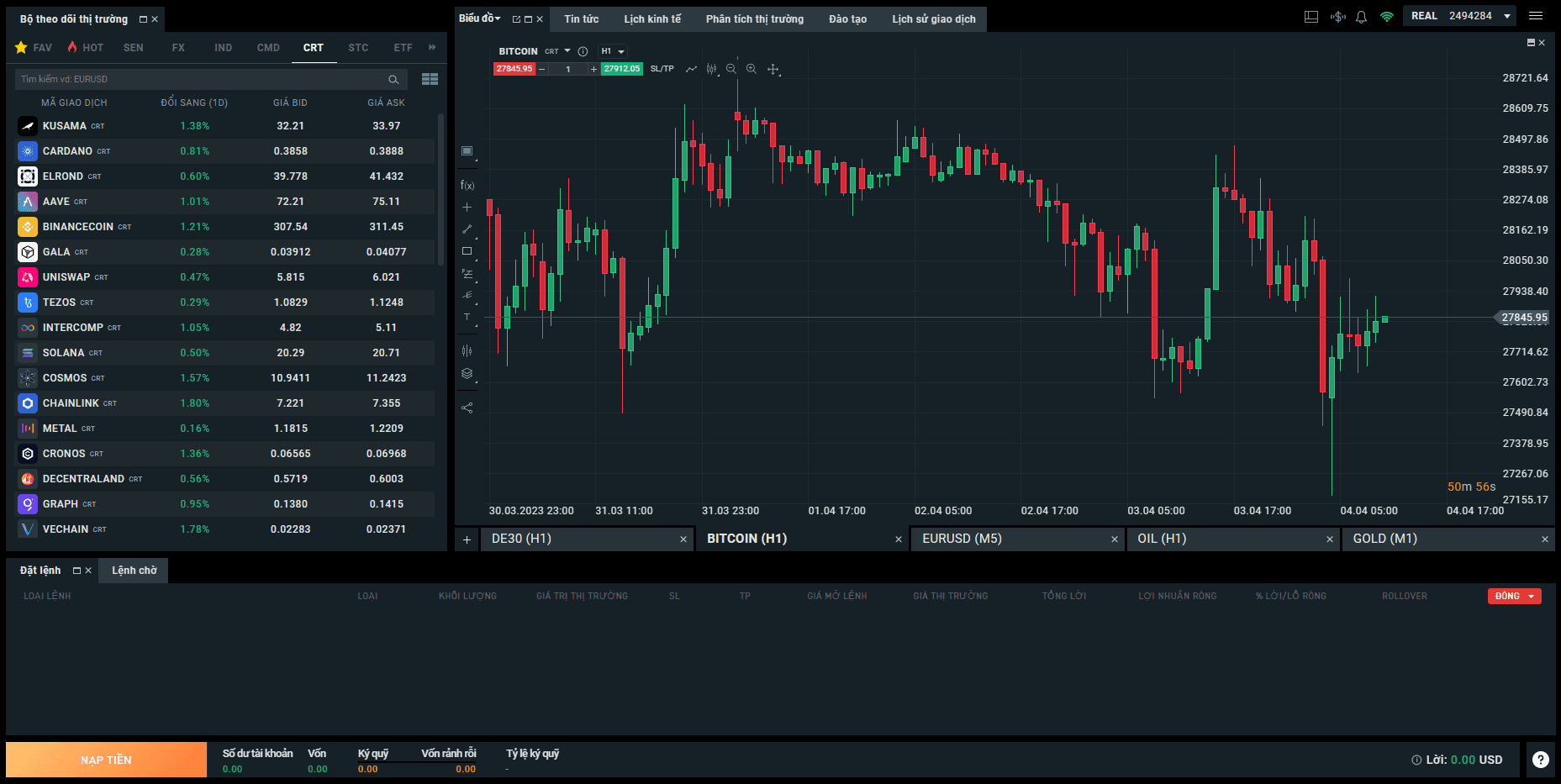Screen dimensions: 1561x784
Task: Click the green 27912.05 buy button
Action: [x=622, y=69]
